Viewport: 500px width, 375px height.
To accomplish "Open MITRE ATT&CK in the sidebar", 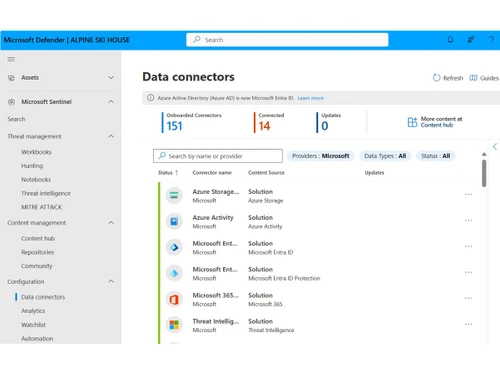I will click(42, 207).
